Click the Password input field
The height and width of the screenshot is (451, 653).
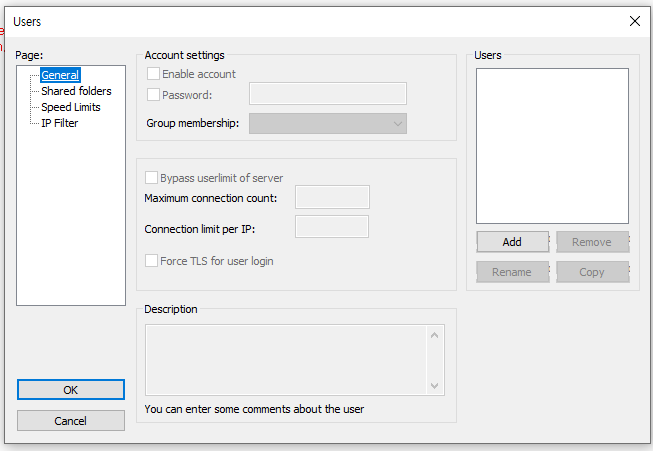328,93
